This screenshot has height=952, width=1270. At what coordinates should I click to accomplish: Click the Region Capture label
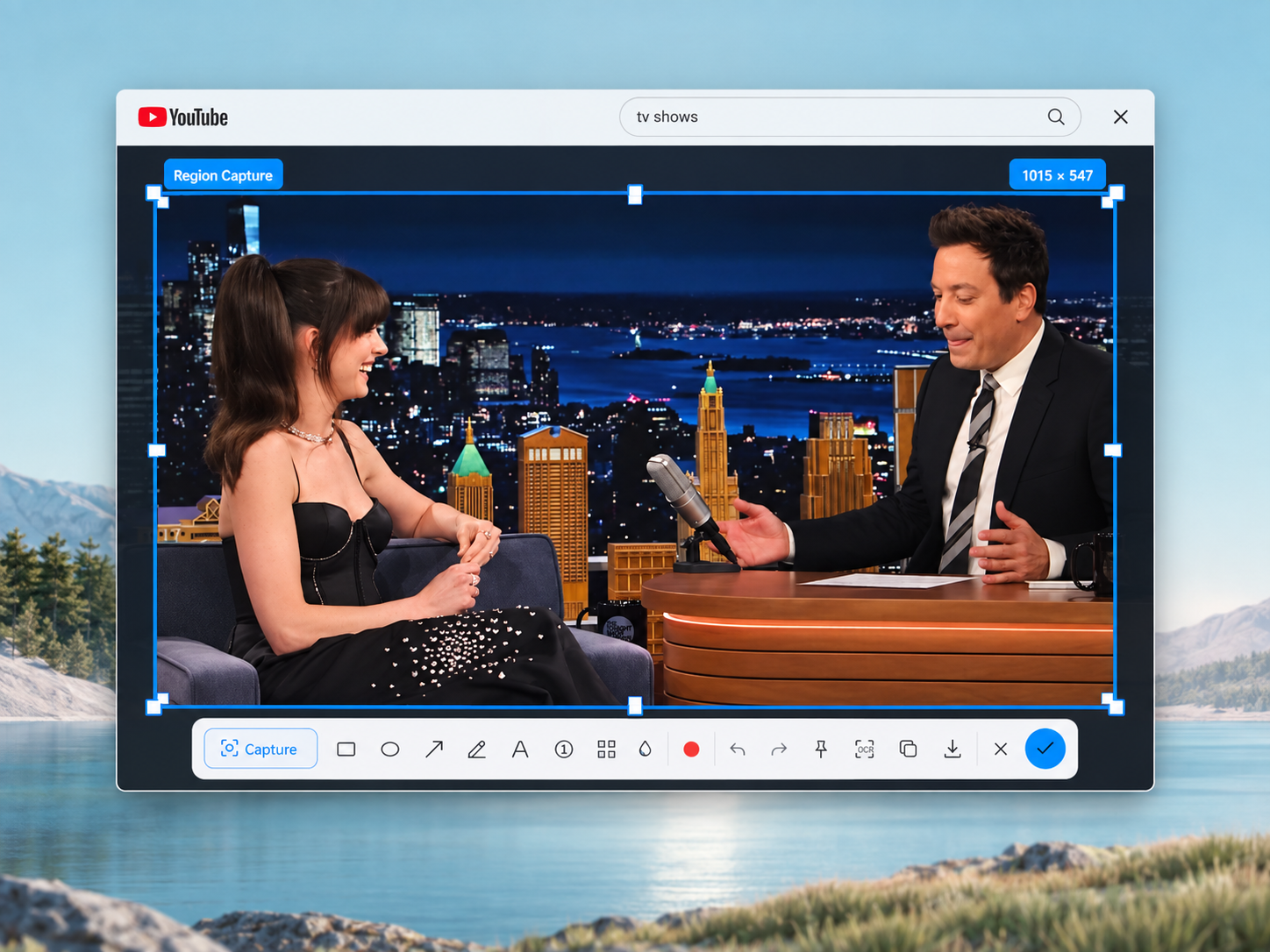tap(223, 175)
